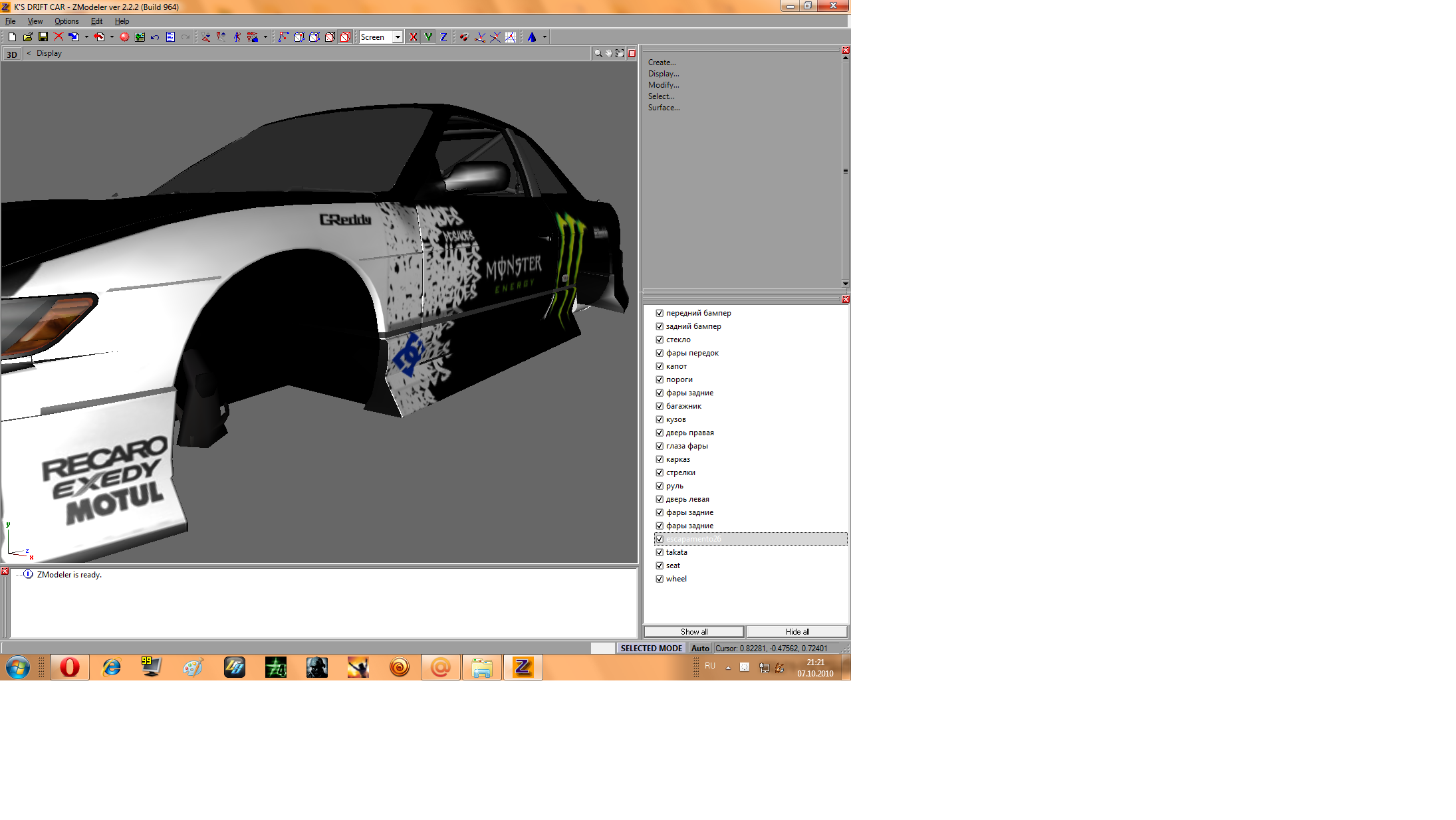This screenshot has height=820, width=1456.
Task: Expand the 3D viewport type selector
Action: click(x=12, y=54)
